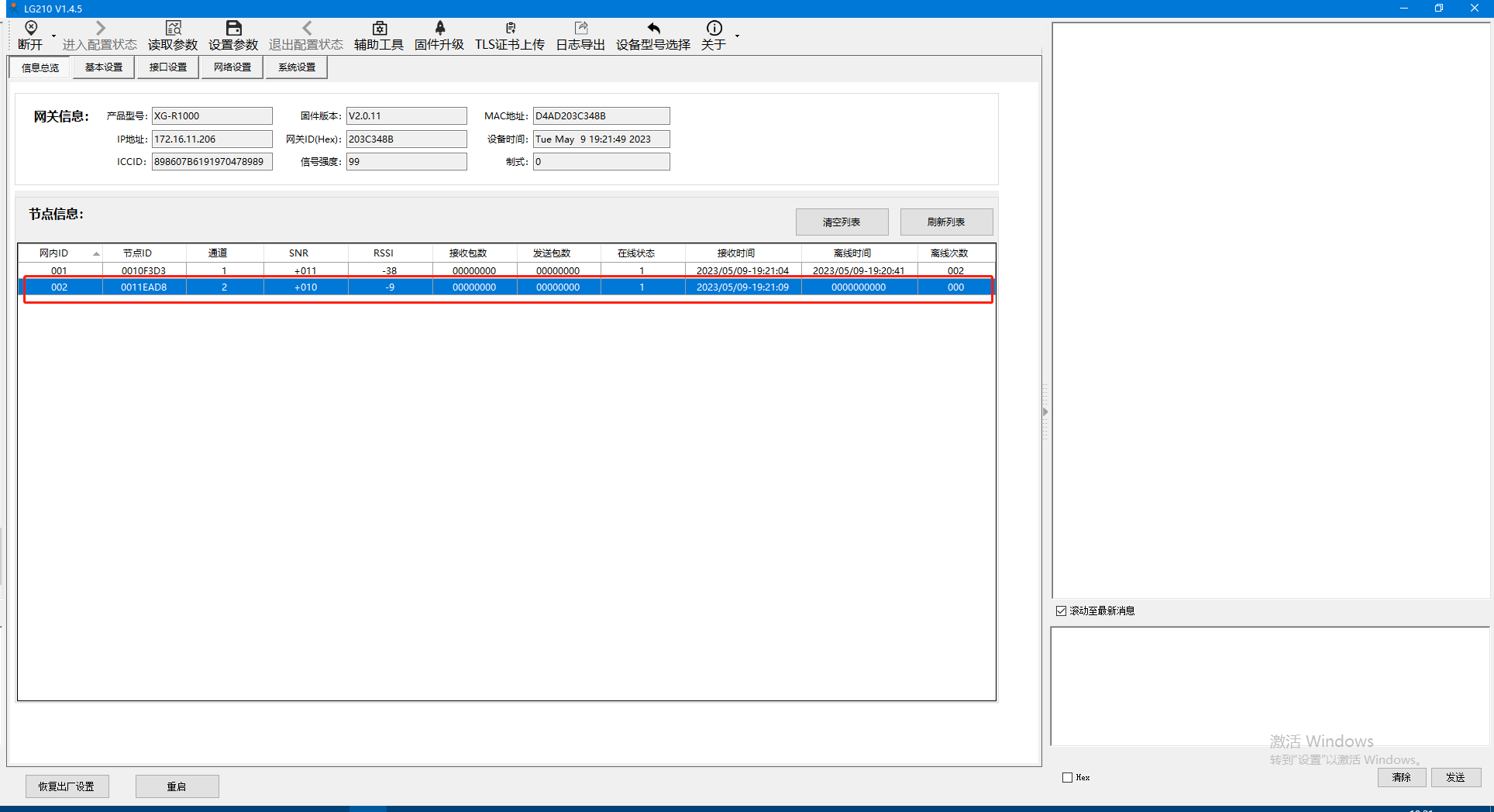Toggle the 滚动至最新消息 checkbox
The image size is (1494, 812).
1061,611
